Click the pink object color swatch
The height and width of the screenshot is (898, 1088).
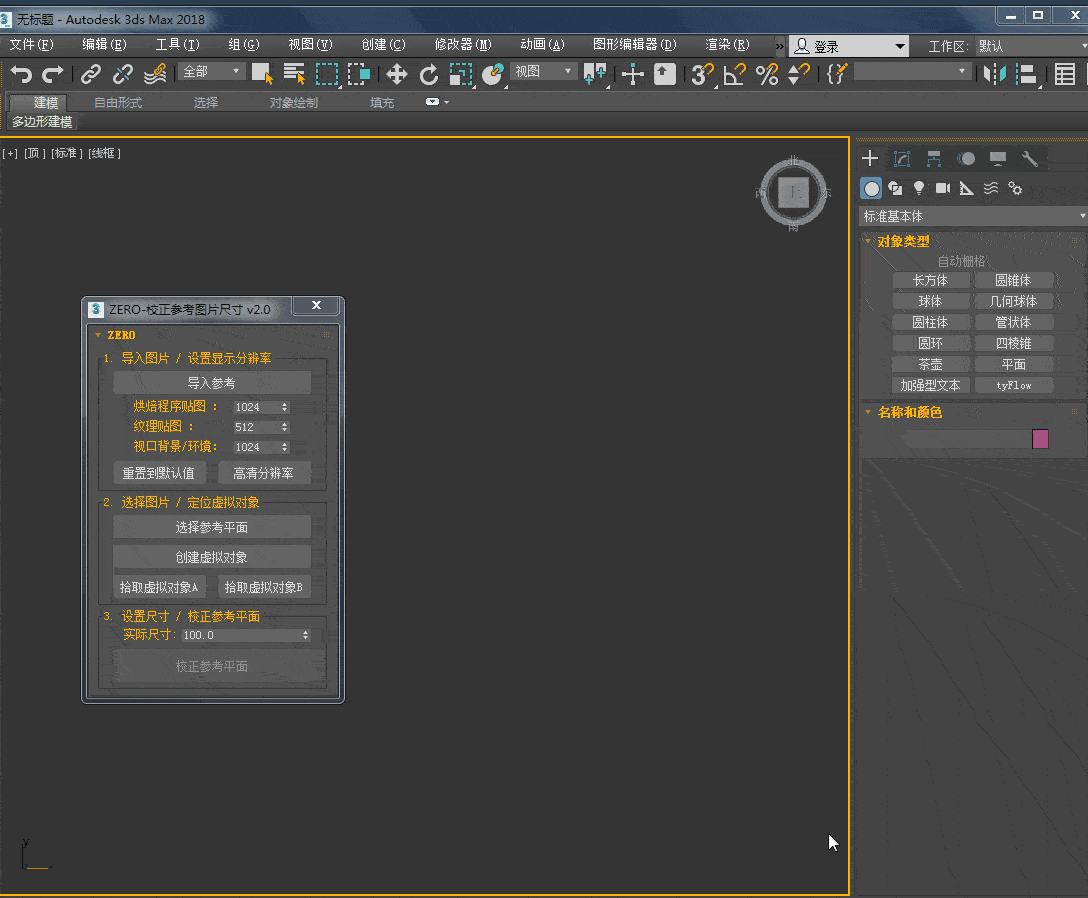click(1040, 439)
